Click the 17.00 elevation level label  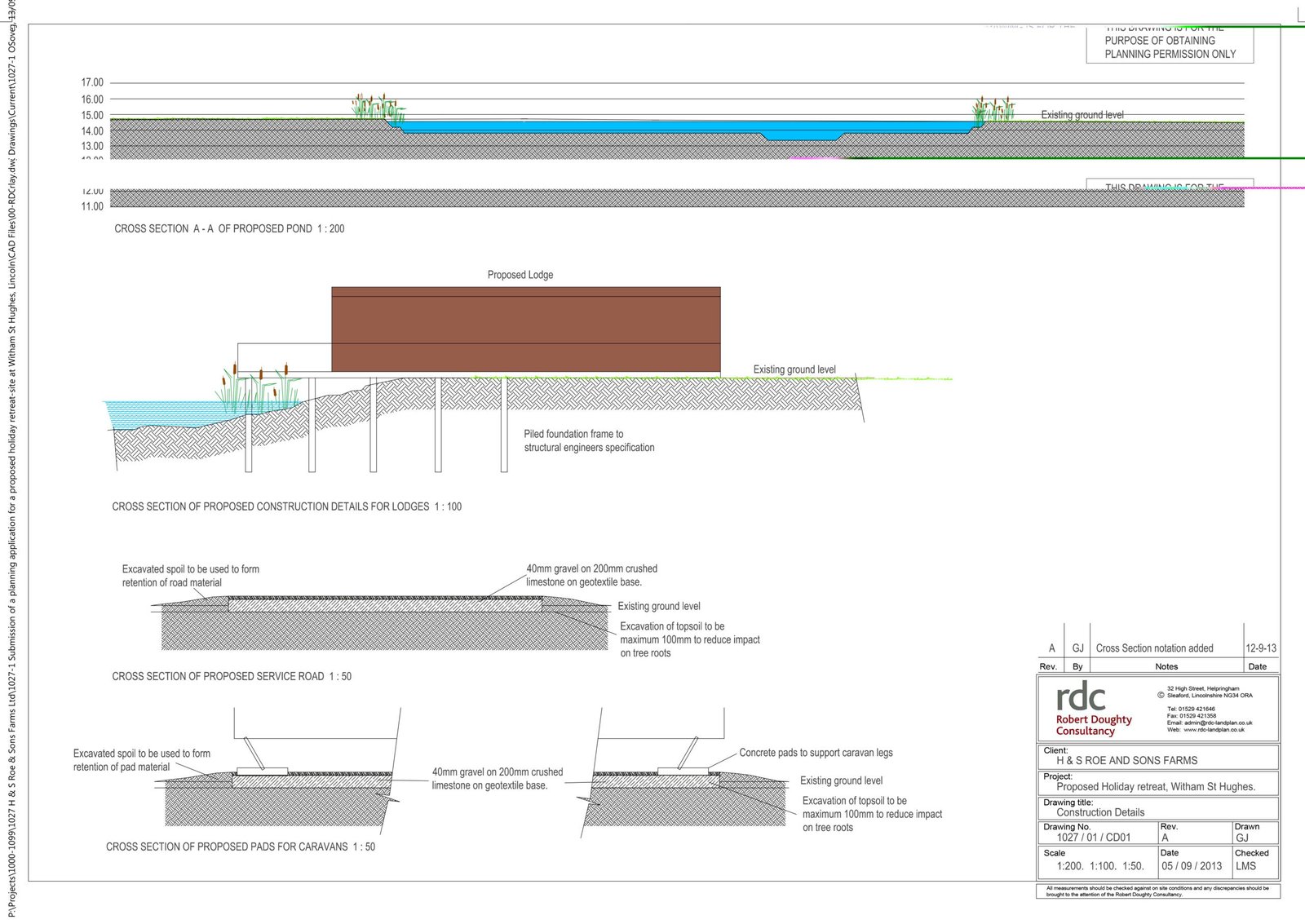92,82
